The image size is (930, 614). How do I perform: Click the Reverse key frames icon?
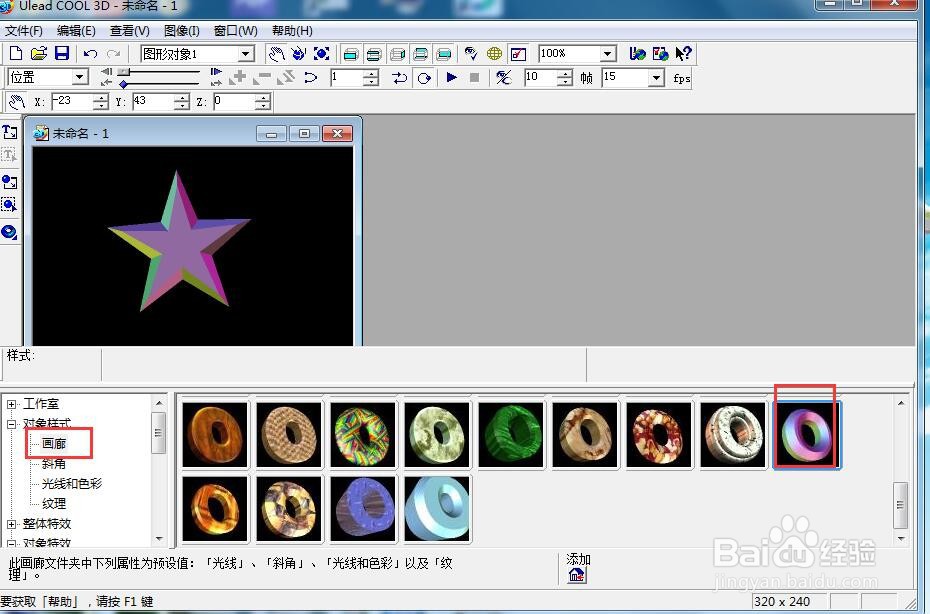pyautogui.click(x=286, y=77)
